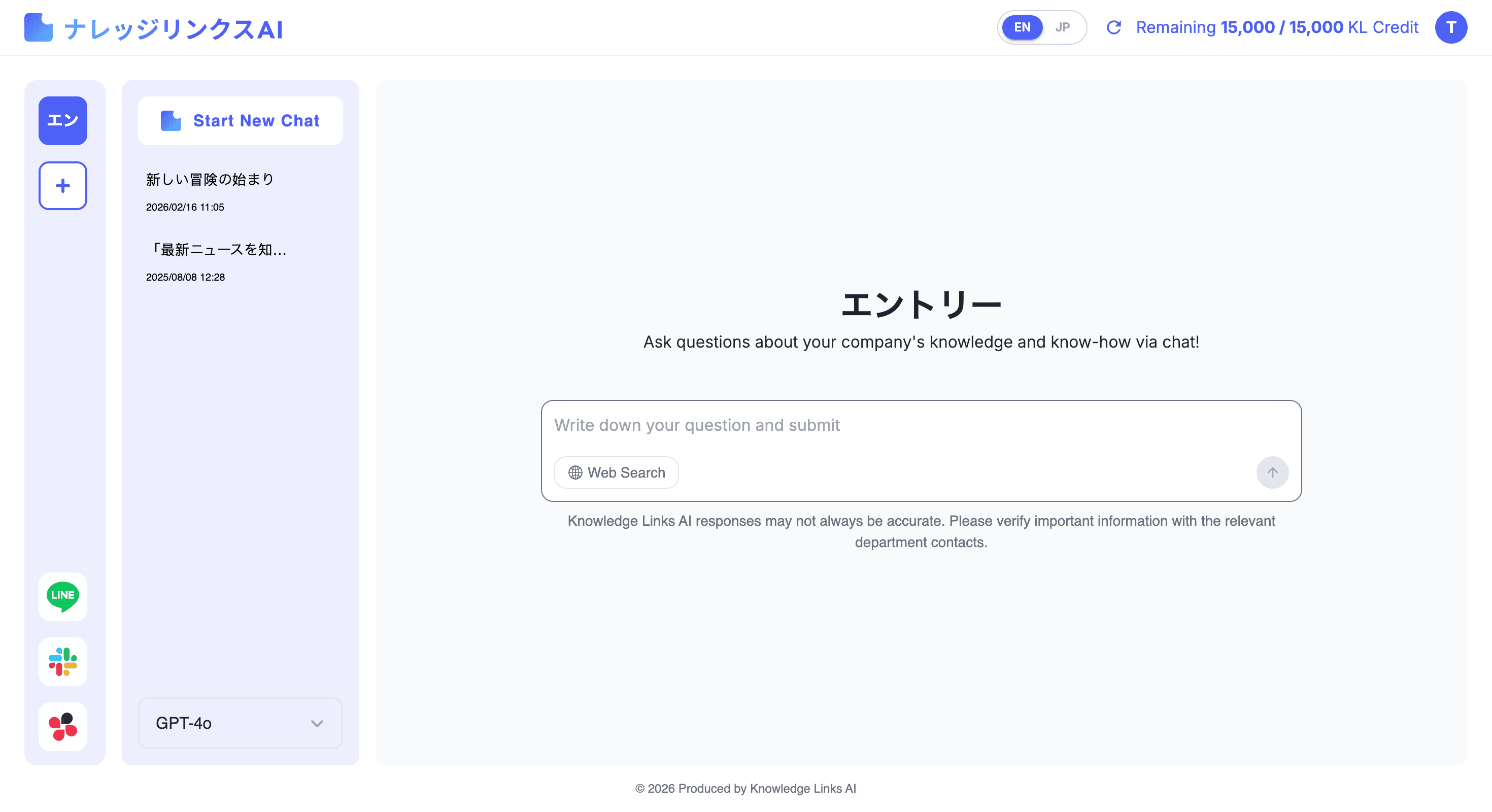
Task: Open the 新しい冒険の始まり chat
Action: [x=210, y=180]
